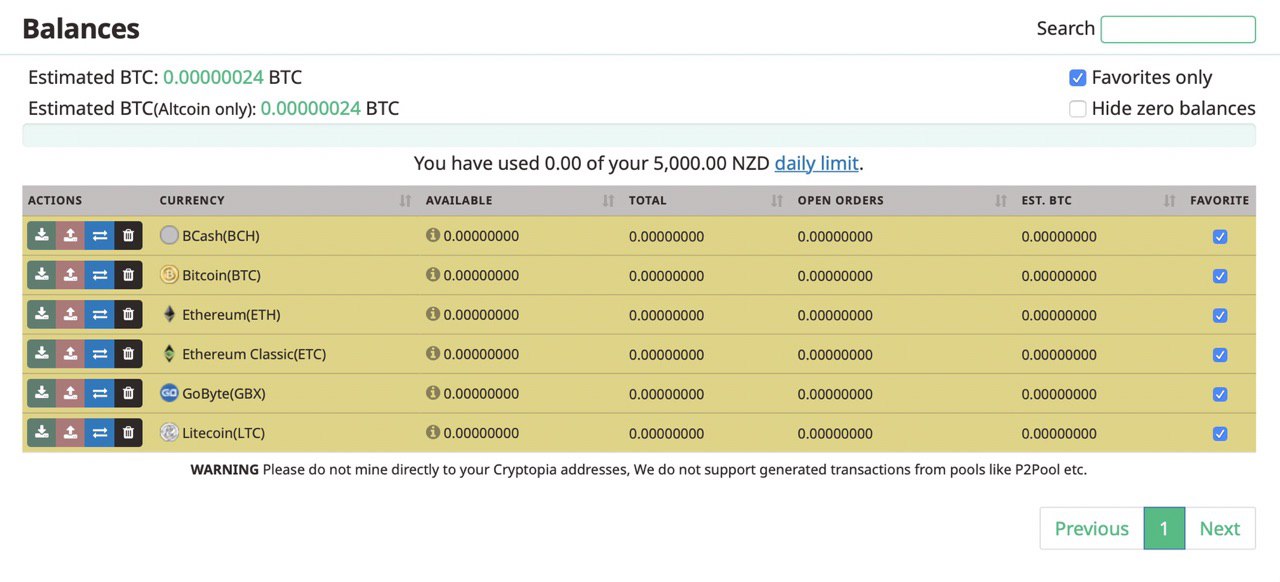Withdraw icon for Ethereum Classic(ETC)
Screen dimensions: 1280x582
click(70, 354)
